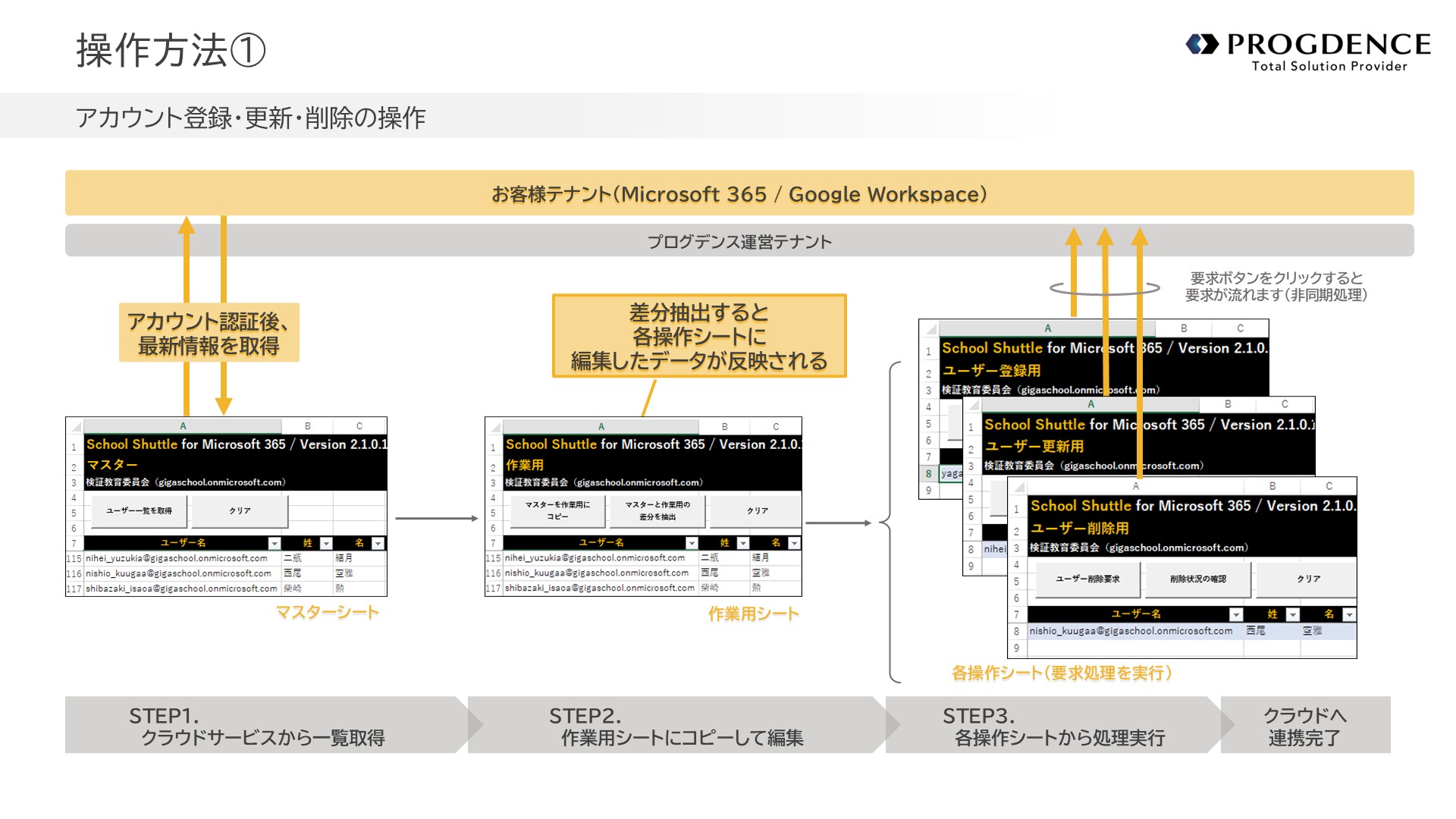Screen dimensions: 1456x819
Task: Select column A header in ユーザー登録用 sheet
Action: (1047, 328)
